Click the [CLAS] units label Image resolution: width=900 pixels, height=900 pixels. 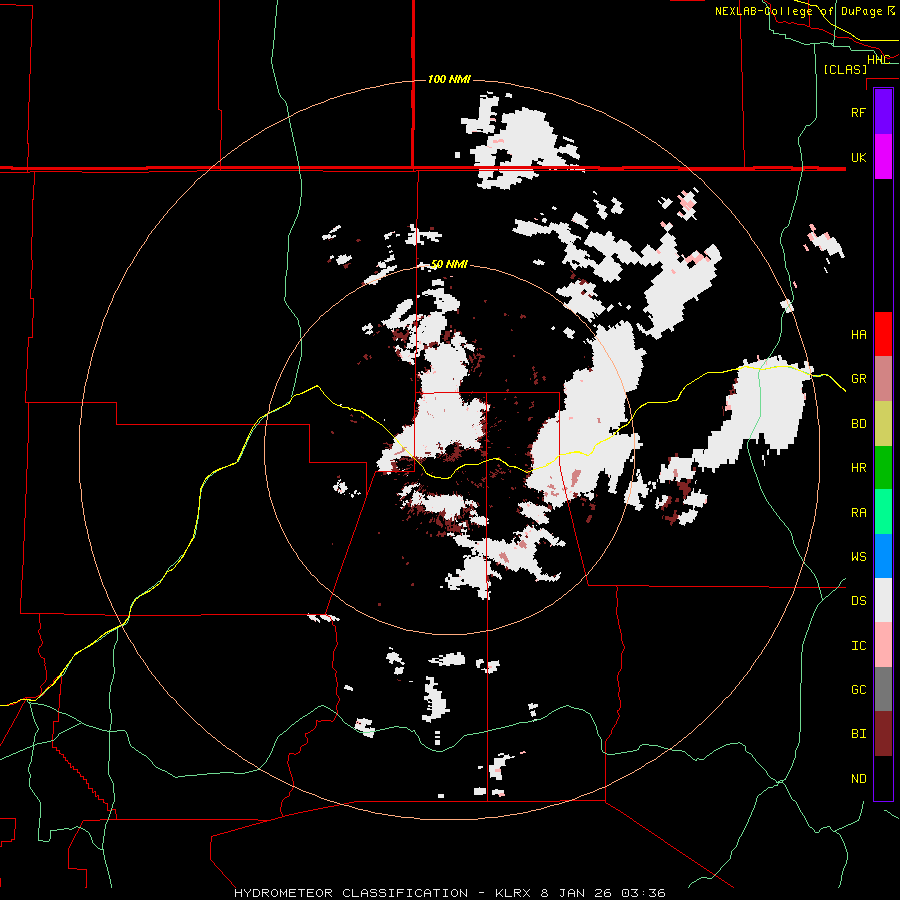point(845,69)
